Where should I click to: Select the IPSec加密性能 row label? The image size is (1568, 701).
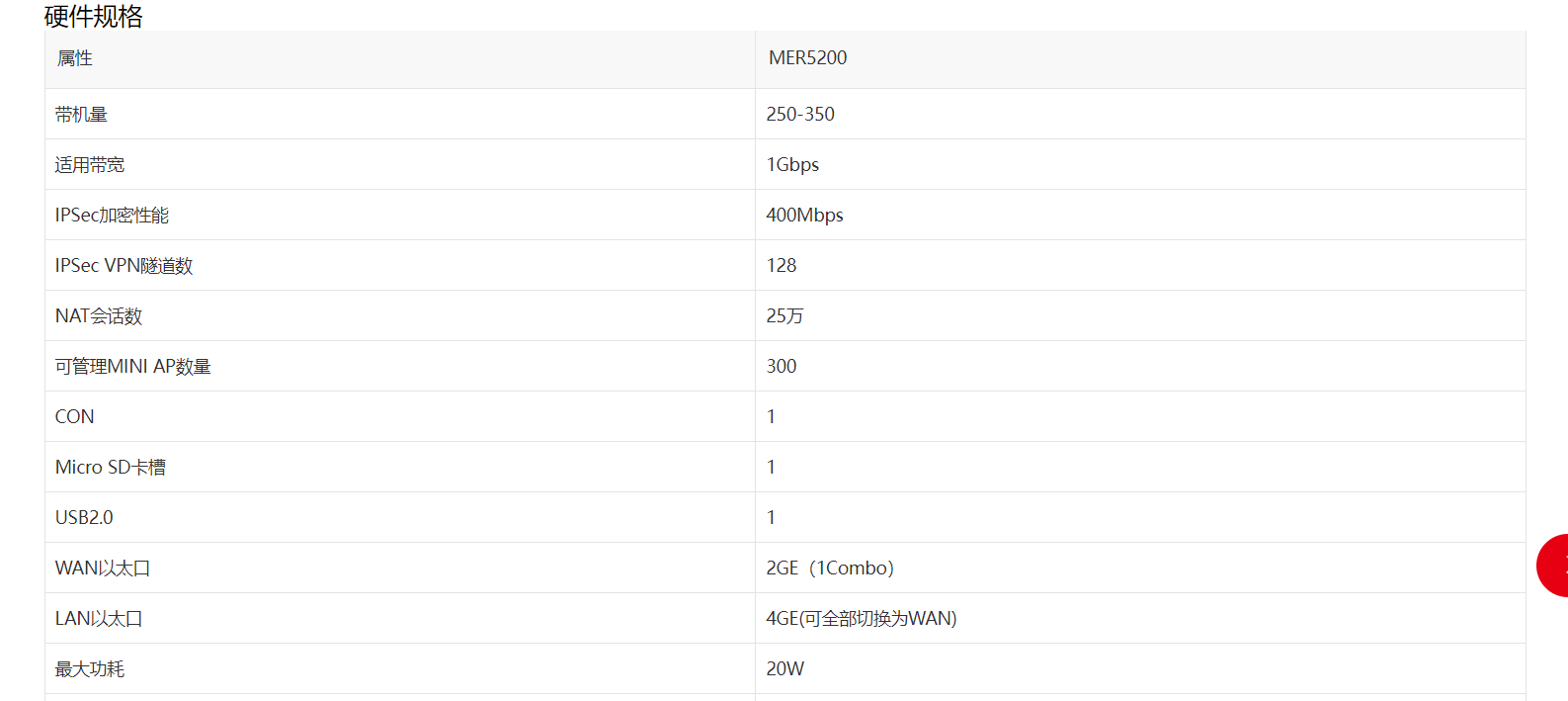[112, 216]
